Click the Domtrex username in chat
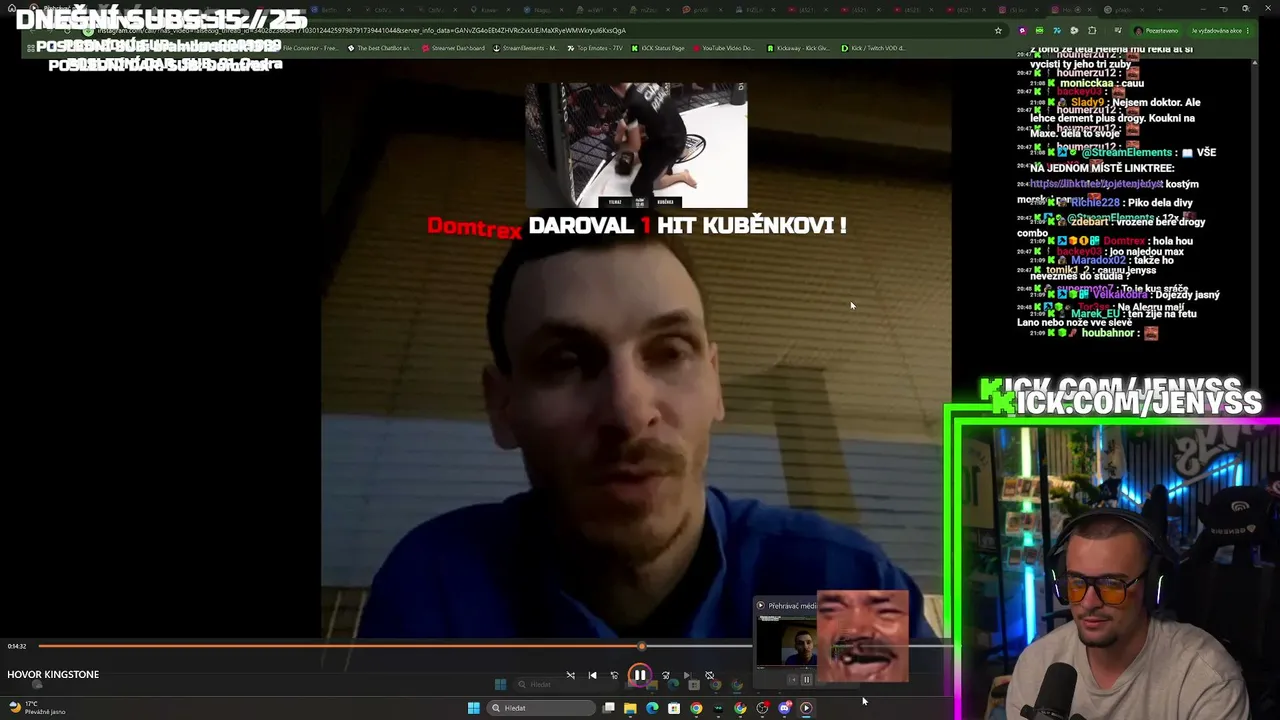Screen dimensions: 1280x720 click(1125, 241)
